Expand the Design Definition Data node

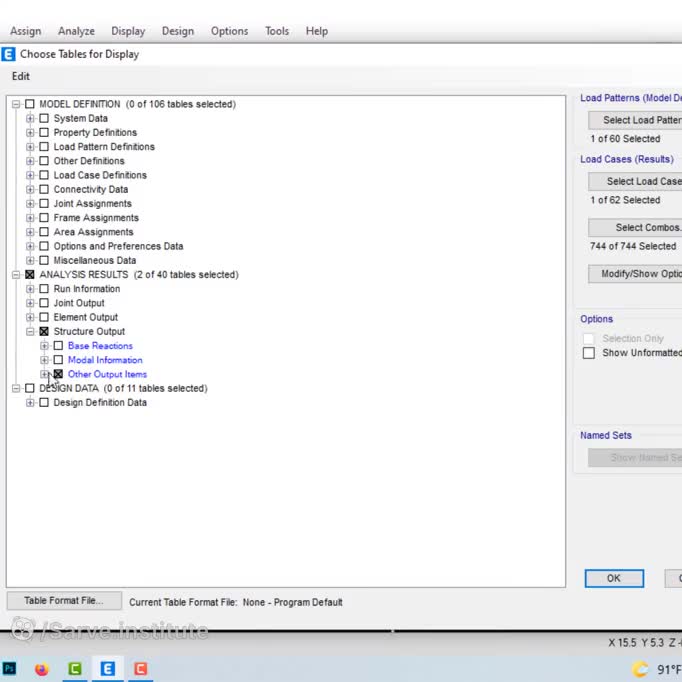[x=30, y=403]
